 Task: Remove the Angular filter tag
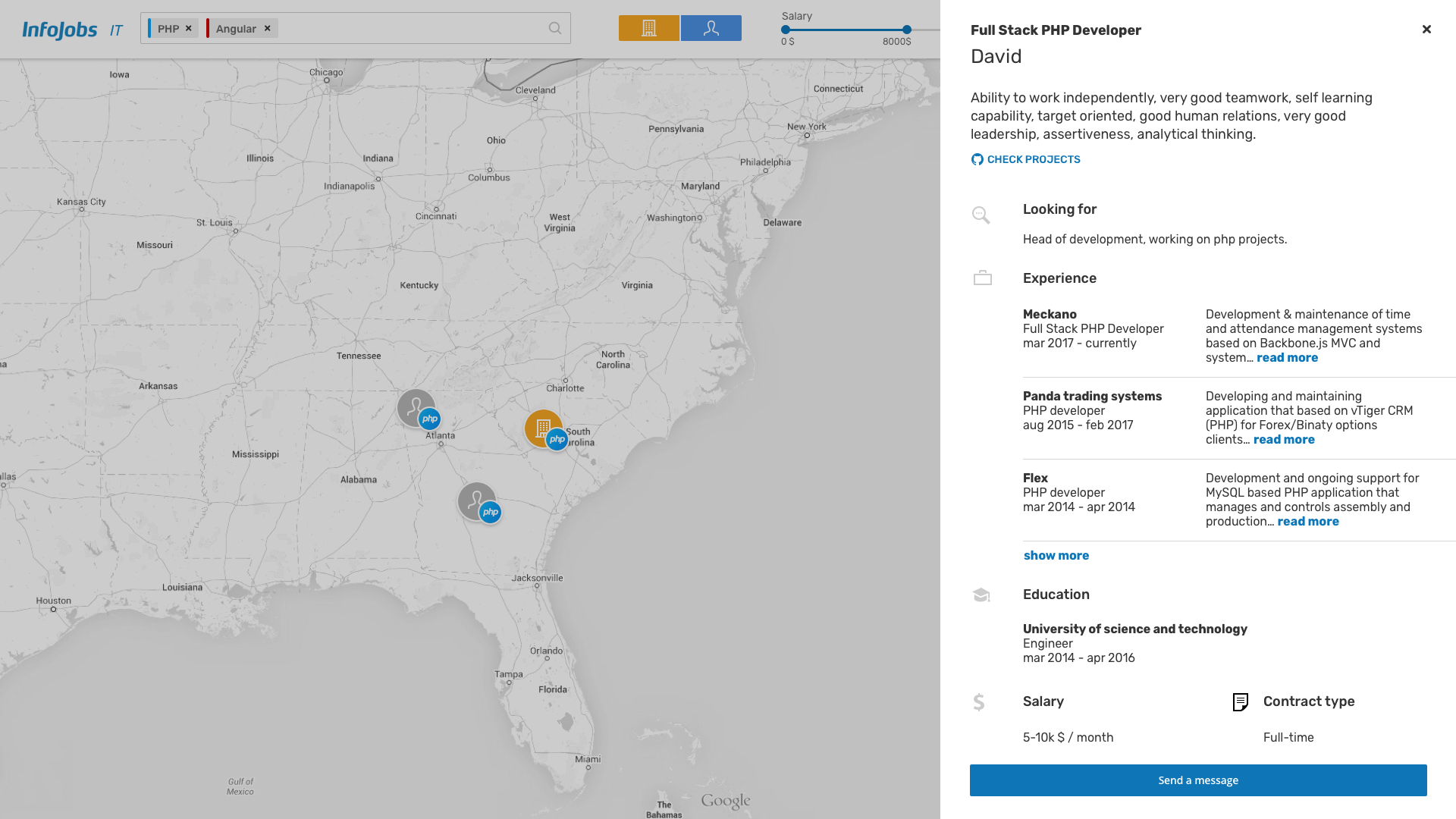tap(267, 28)
